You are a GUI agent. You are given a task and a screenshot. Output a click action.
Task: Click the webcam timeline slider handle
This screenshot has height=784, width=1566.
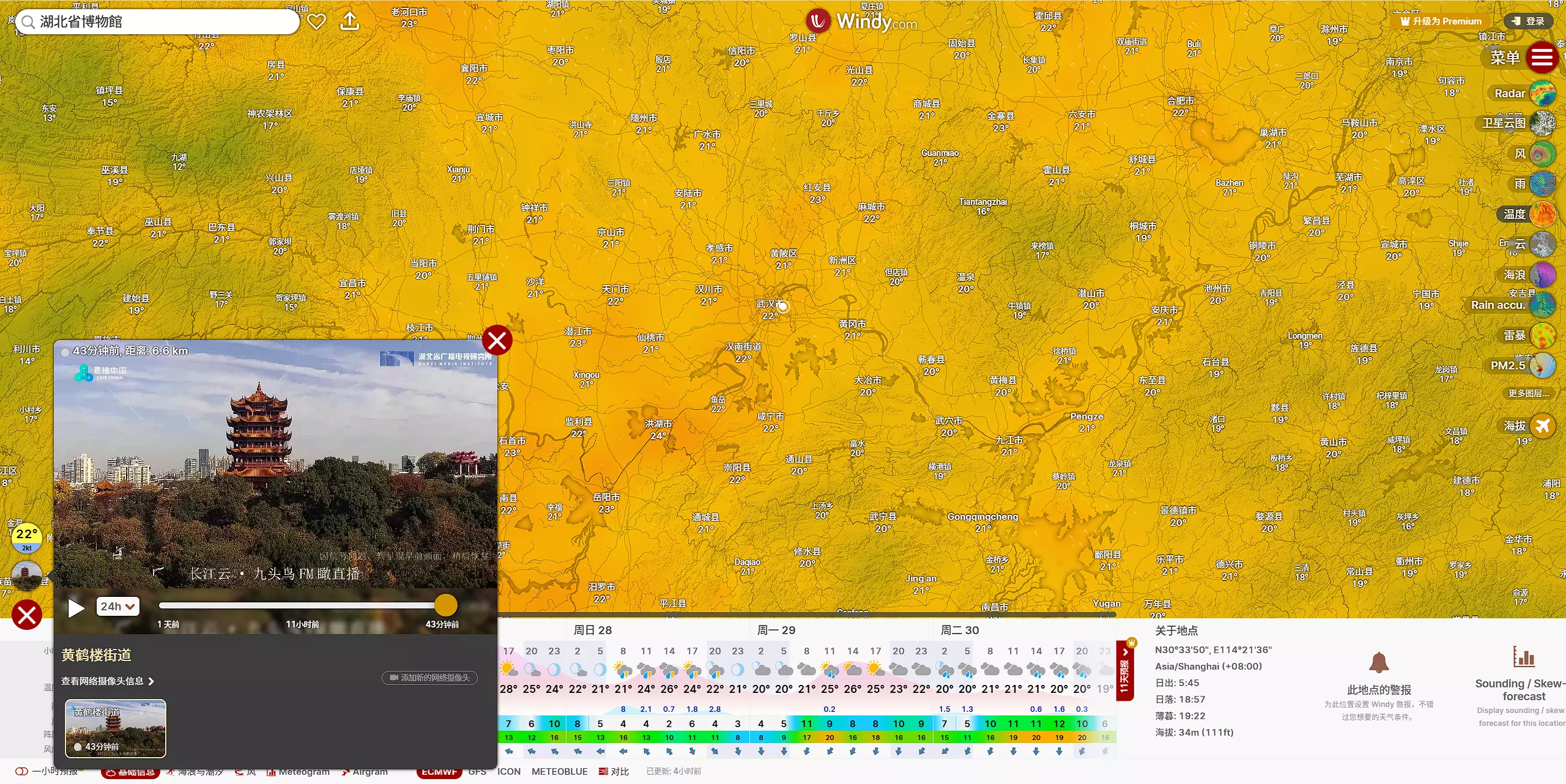[x=446, y=605]
